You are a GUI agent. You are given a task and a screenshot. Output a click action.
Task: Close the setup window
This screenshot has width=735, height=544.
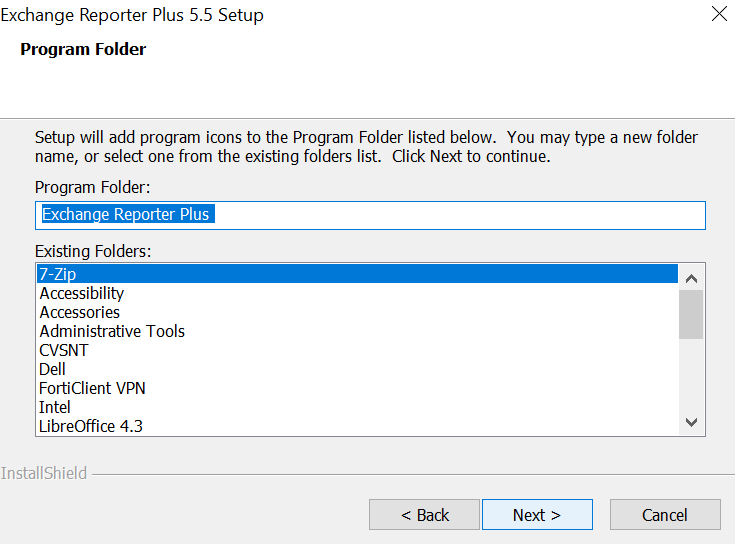tap(718, 15)
